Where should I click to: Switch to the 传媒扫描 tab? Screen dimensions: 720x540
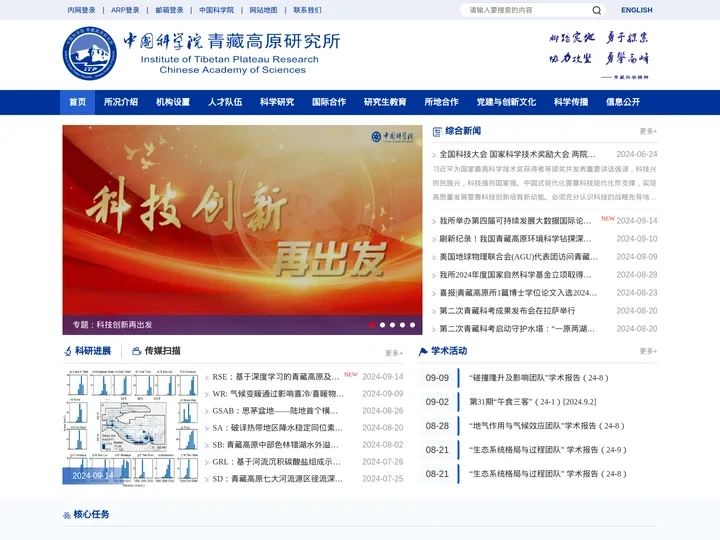point(163,351)
